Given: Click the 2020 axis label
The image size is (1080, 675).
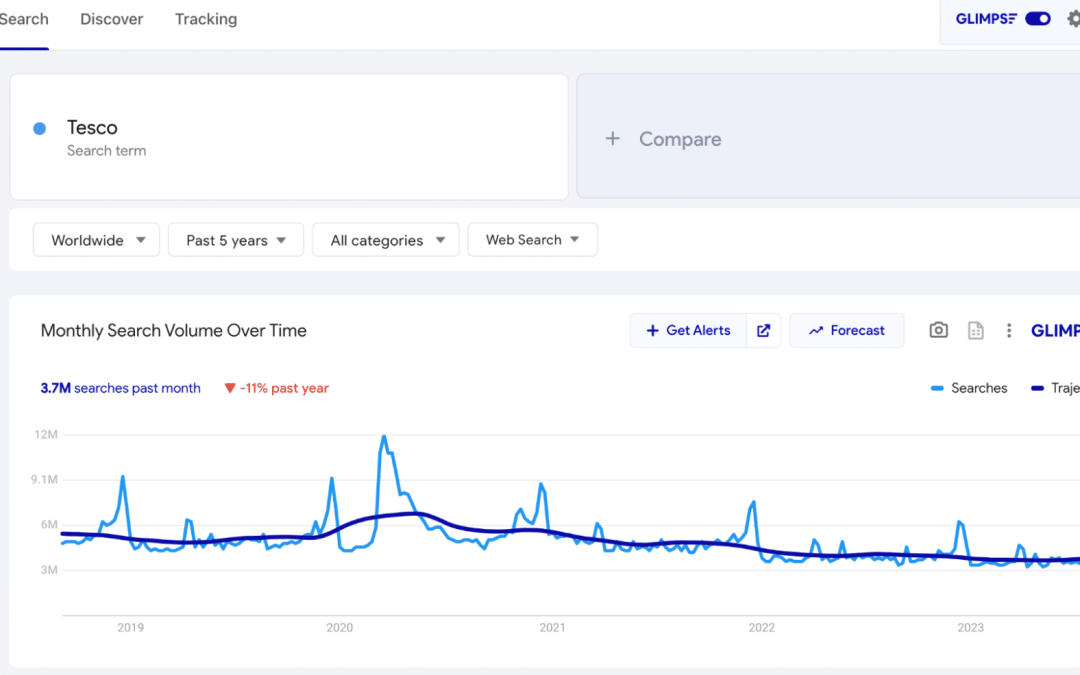Looking at the screenshot, I should pos(340,627).
